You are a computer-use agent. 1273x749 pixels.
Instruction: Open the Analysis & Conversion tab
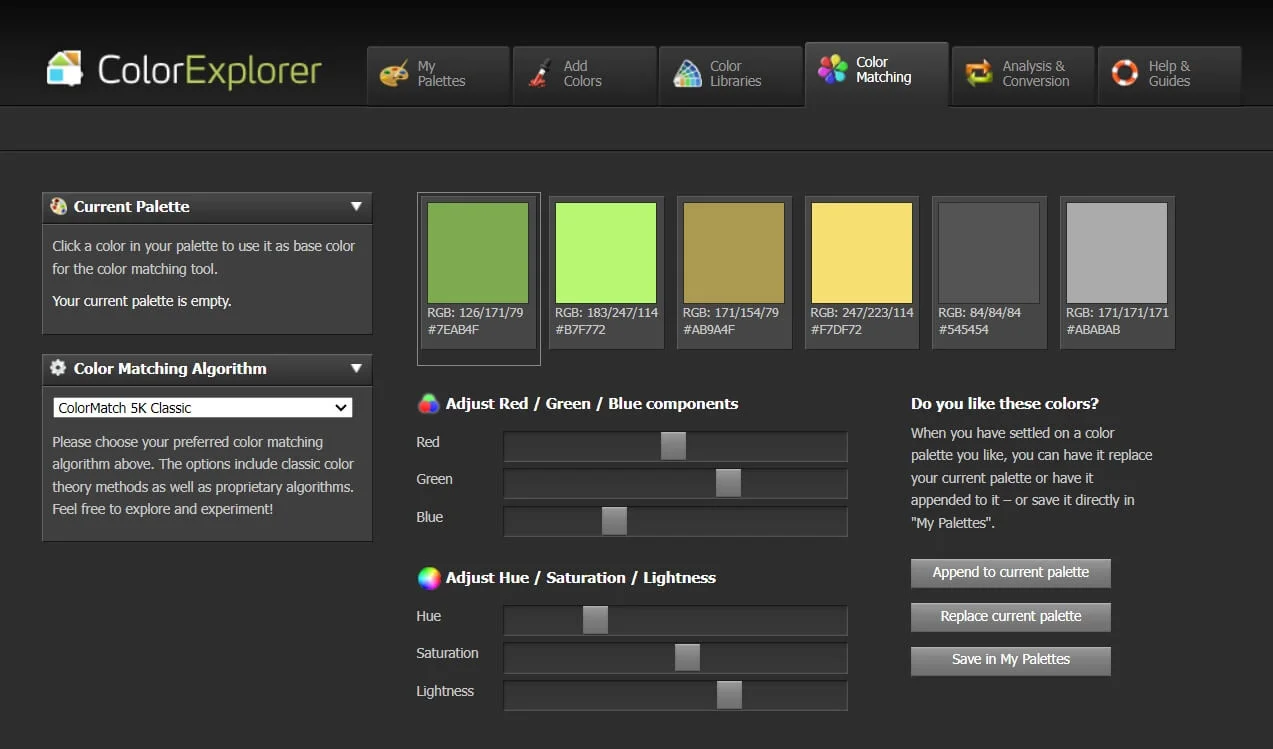click(1022, 74)
